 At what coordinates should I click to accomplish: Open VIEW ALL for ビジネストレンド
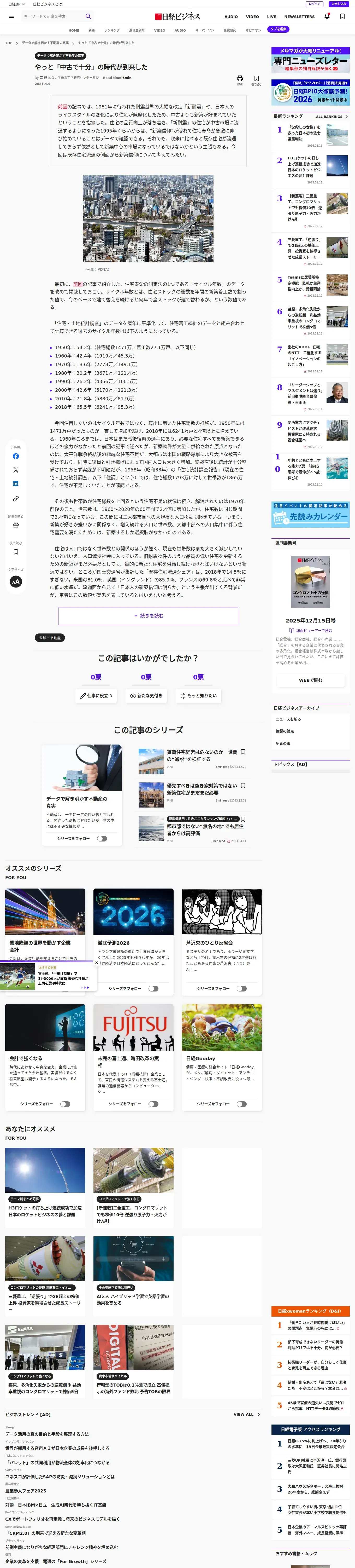247,1415
